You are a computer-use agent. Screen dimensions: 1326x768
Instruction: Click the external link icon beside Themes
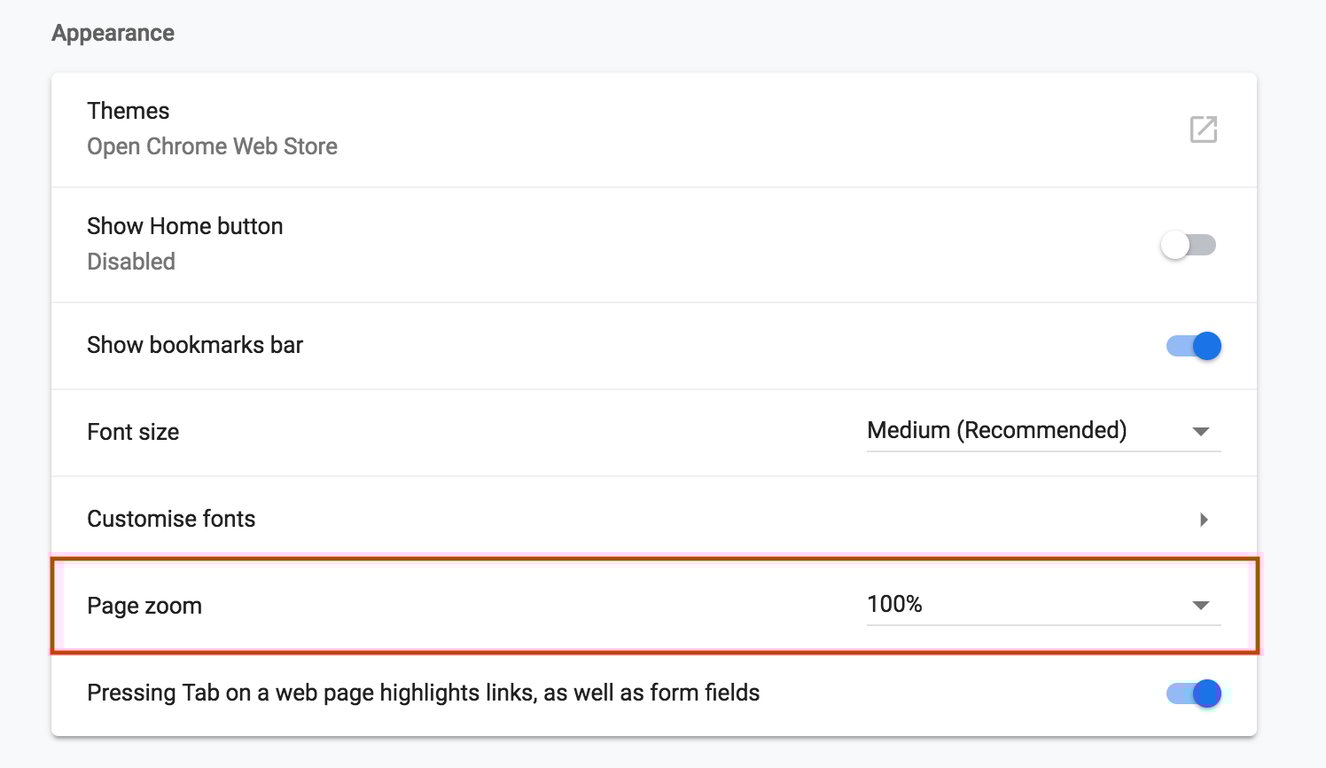pos(1203,129)
